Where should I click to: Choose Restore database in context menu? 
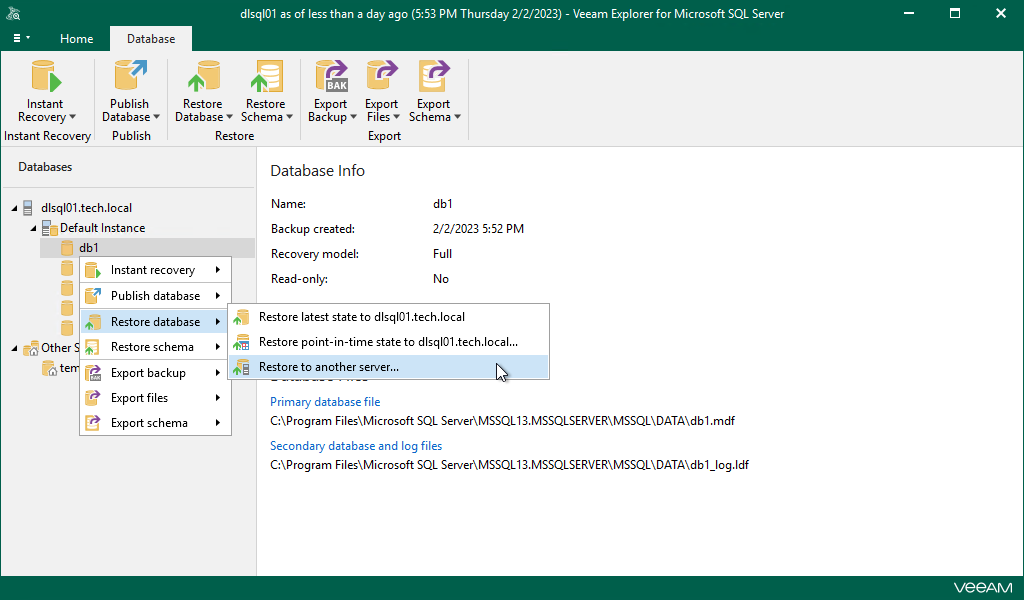pos(155,322)
